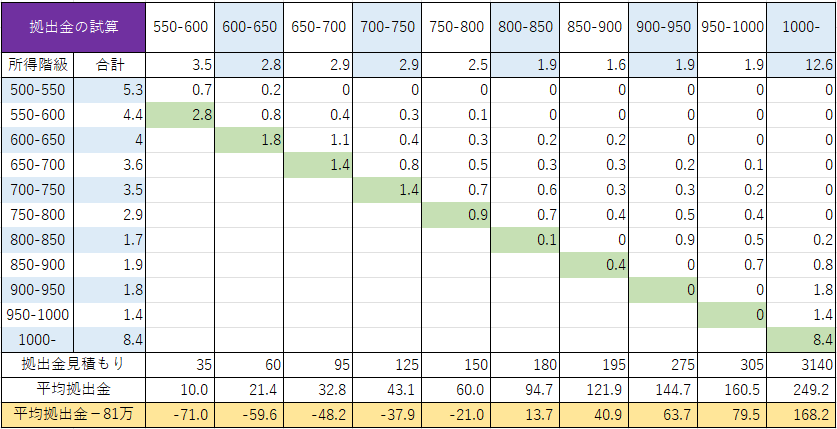Click the cell containing 168.2

click(x=801, y=413)
